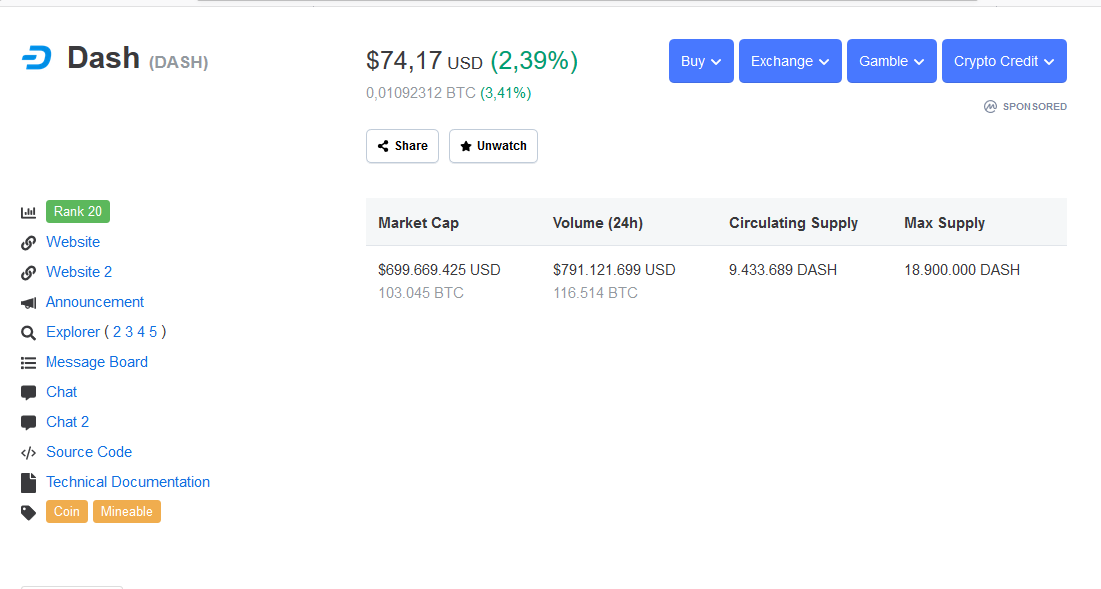Click the Circulating Supply column header
The height and width of the screenshot is (589, 1101).
click(x=793, y=223)
